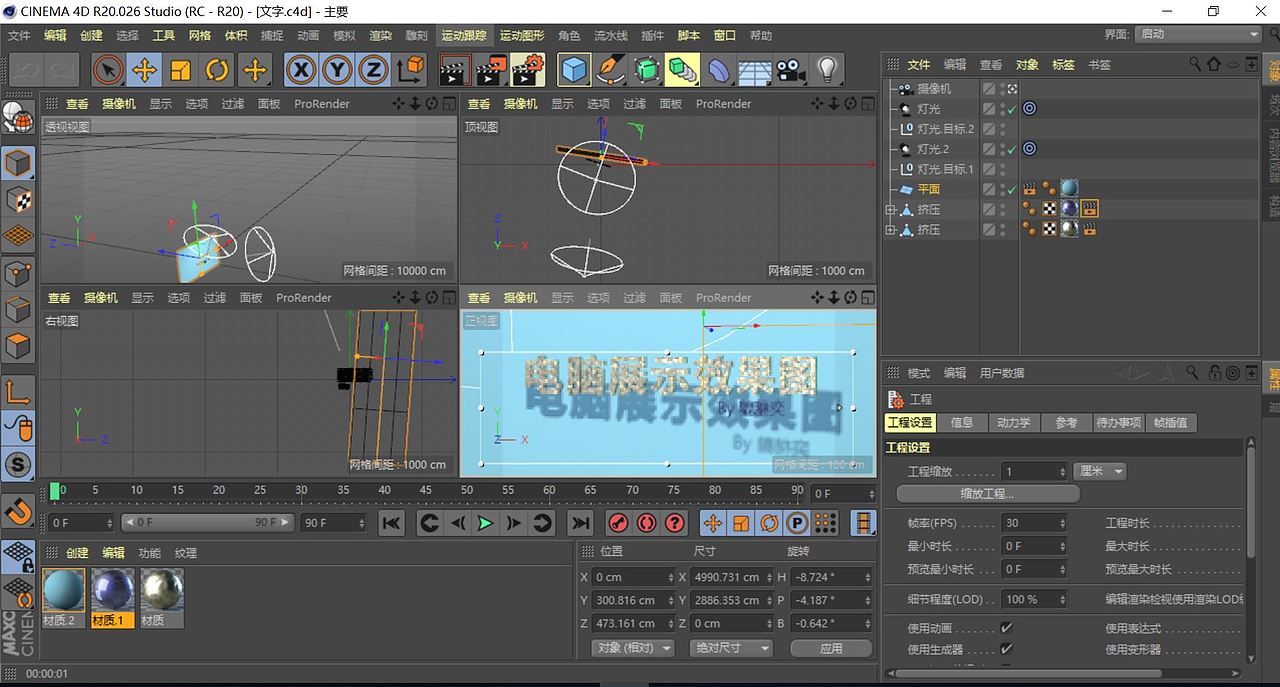1280x687 pixels.
Task: Activate the Scale tool in toolbar
Action: tap(181, 70)
